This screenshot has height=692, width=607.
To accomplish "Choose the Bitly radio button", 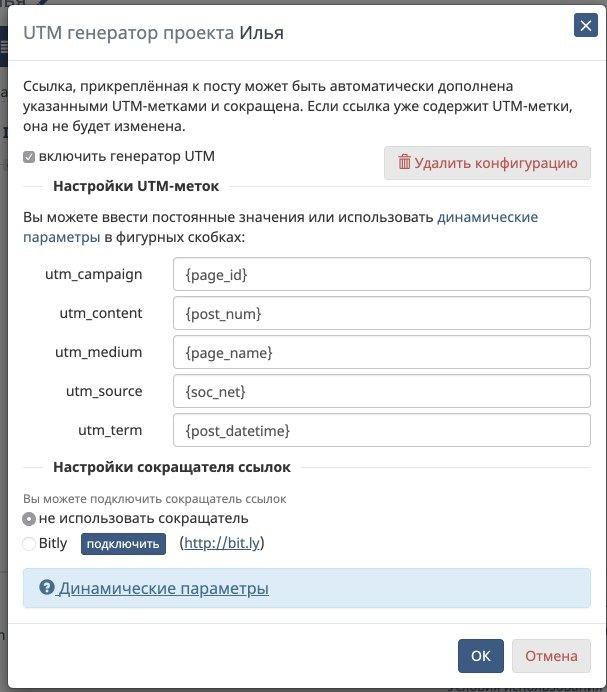I will pyautogui.click(x=29, y=544).
